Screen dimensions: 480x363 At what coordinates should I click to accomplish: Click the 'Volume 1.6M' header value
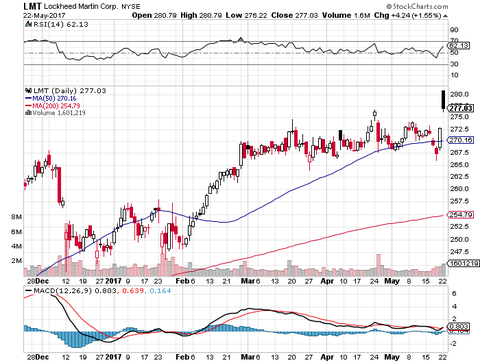[346, 15]
